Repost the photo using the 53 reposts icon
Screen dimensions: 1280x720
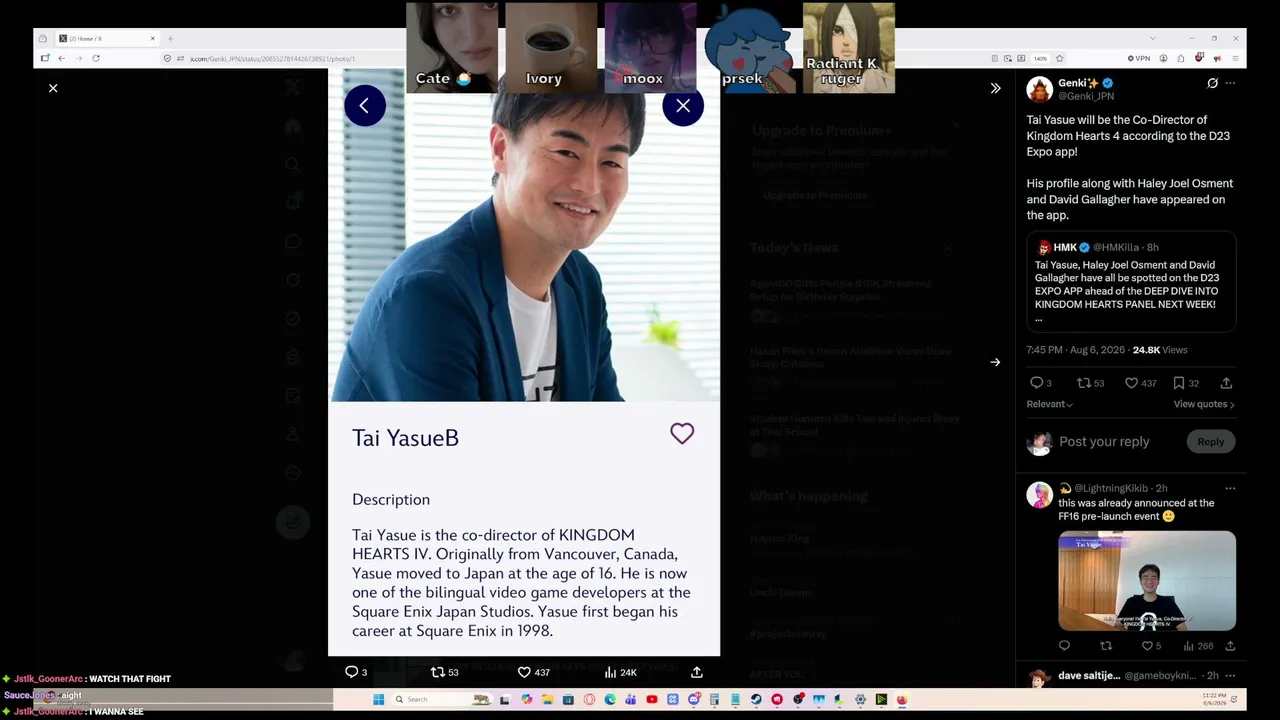coord(444,672)
